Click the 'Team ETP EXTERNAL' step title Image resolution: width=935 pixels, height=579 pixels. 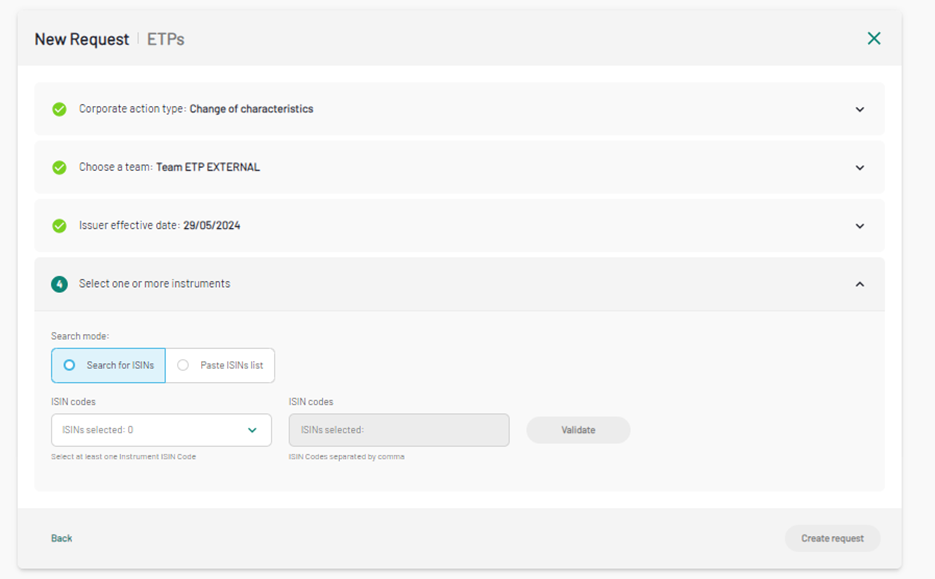[207, 167]
